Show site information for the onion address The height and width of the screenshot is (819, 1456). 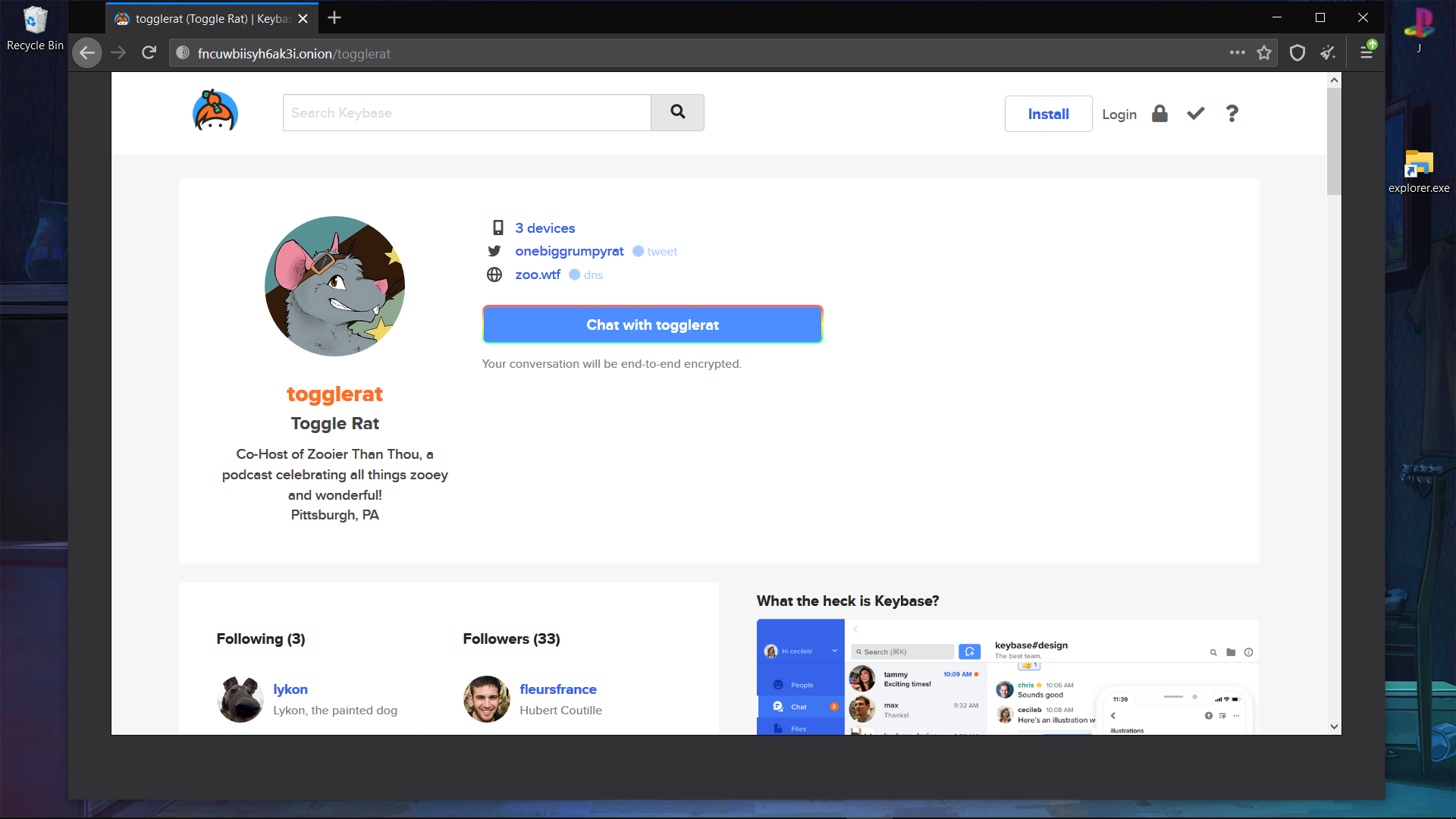[x=183, y=53]
